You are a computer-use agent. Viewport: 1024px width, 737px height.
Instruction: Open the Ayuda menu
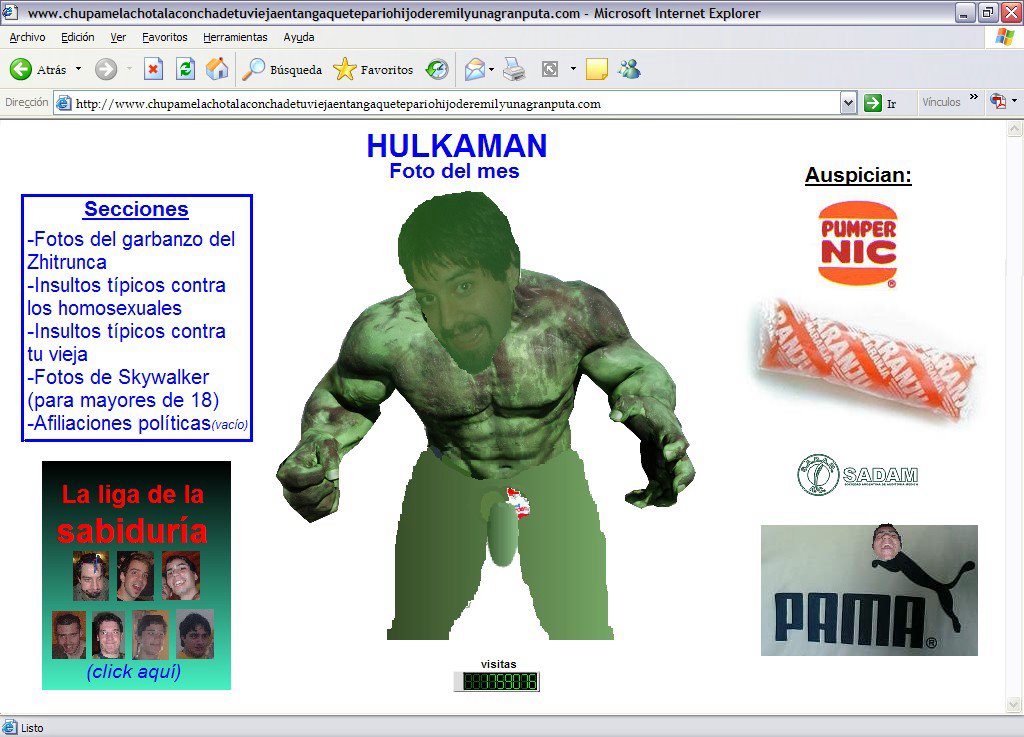coord(298,37)
